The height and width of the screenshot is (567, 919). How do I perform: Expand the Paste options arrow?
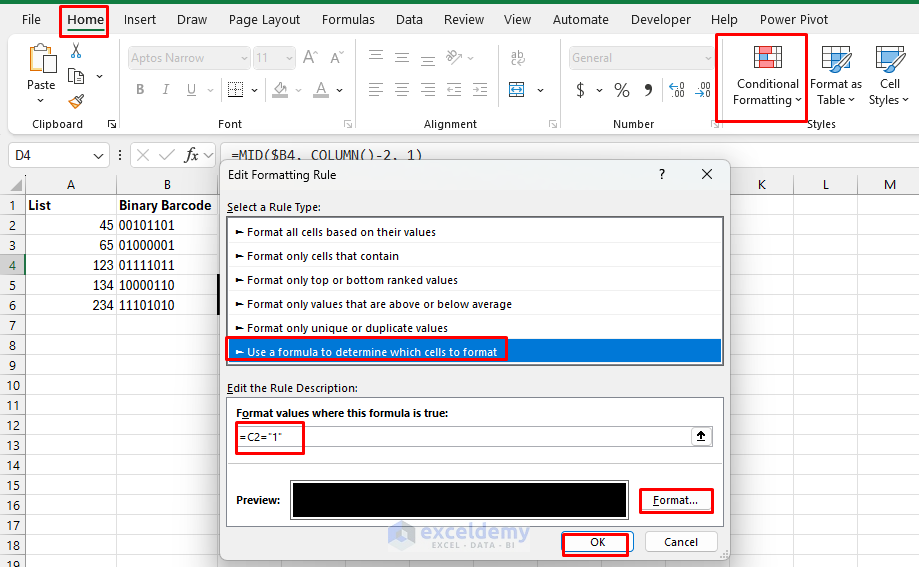point(40,101)
